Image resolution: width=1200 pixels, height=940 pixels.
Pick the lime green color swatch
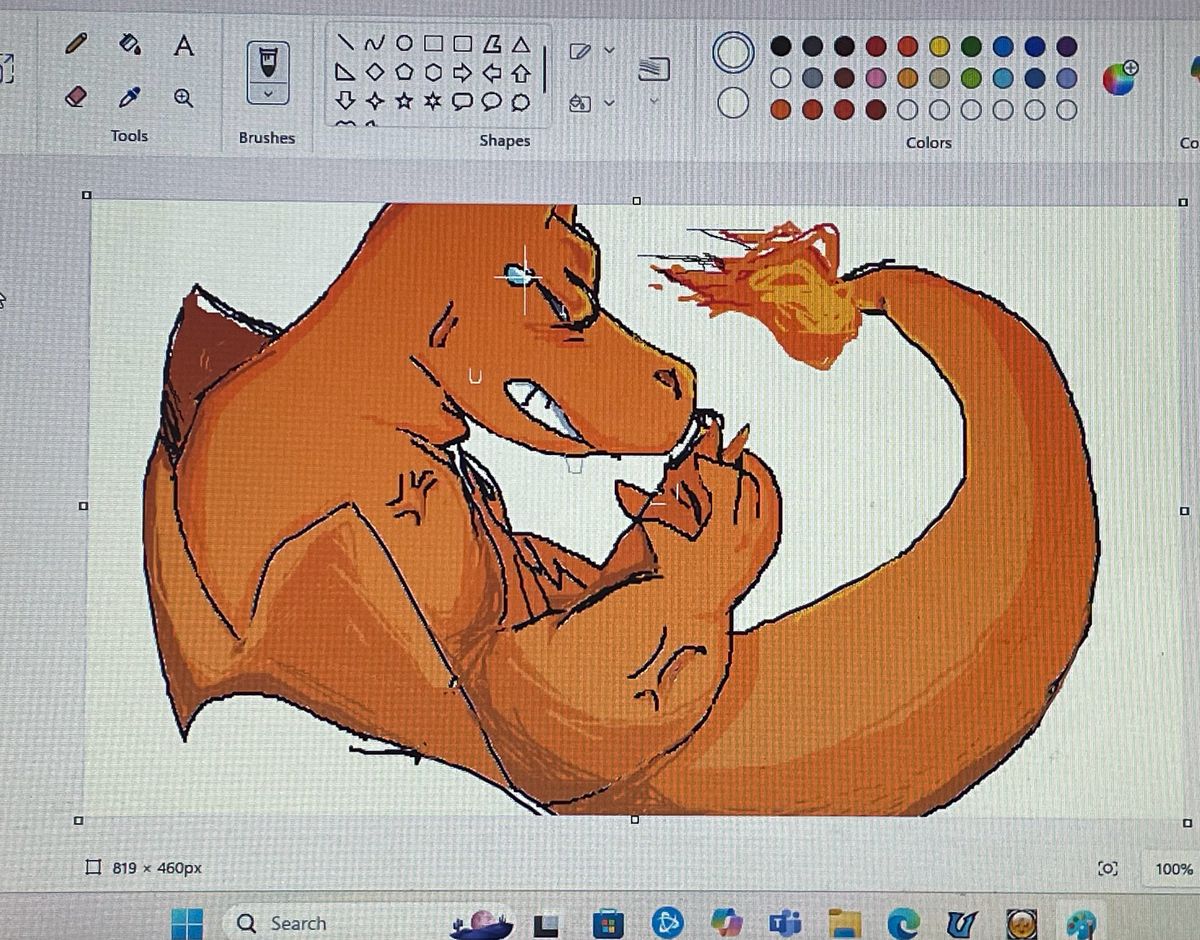pyautogui.click(x=971, y=77)
